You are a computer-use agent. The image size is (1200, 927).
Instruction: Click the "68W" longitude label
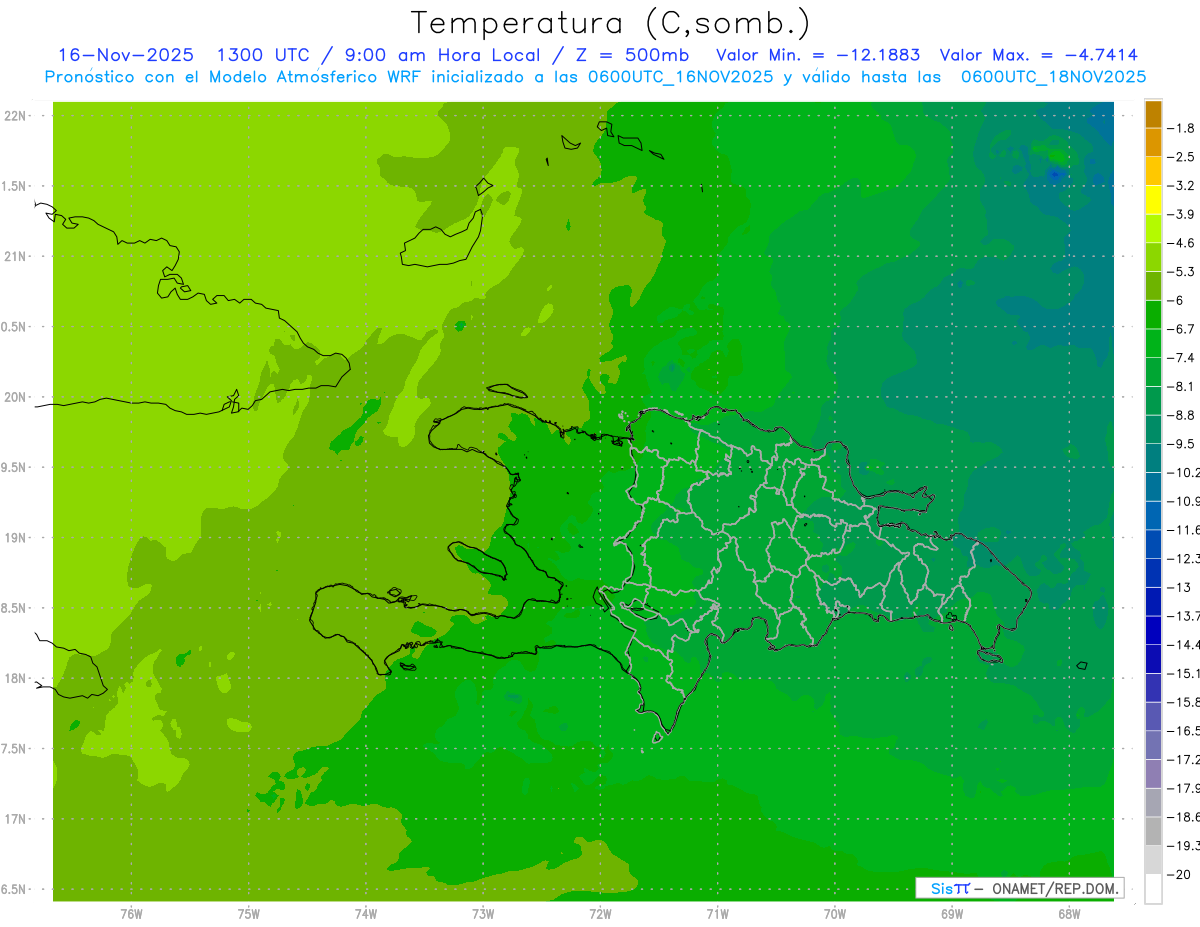(1069, 914)
